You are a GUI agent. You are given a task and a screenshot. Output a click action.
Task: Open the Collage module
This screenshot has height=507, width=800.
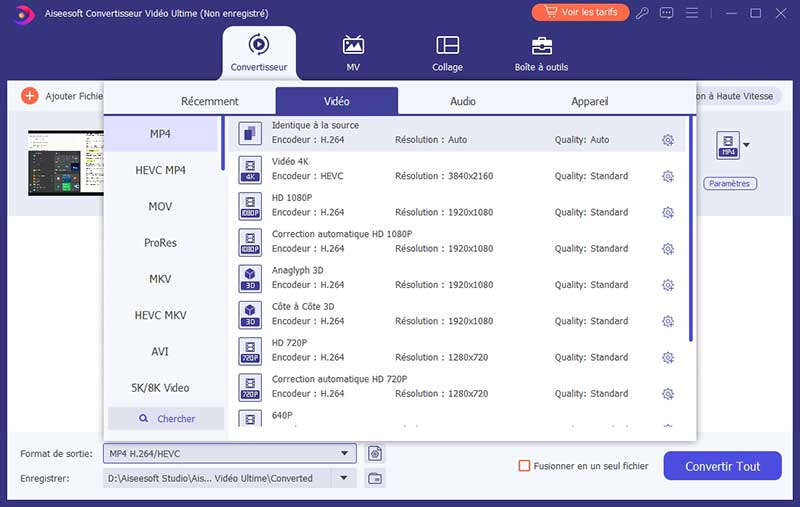tap(447, 53)
